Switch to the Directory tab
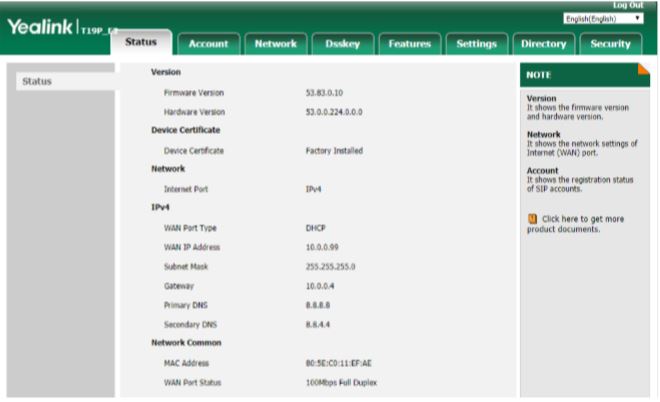 coord(543,43)
